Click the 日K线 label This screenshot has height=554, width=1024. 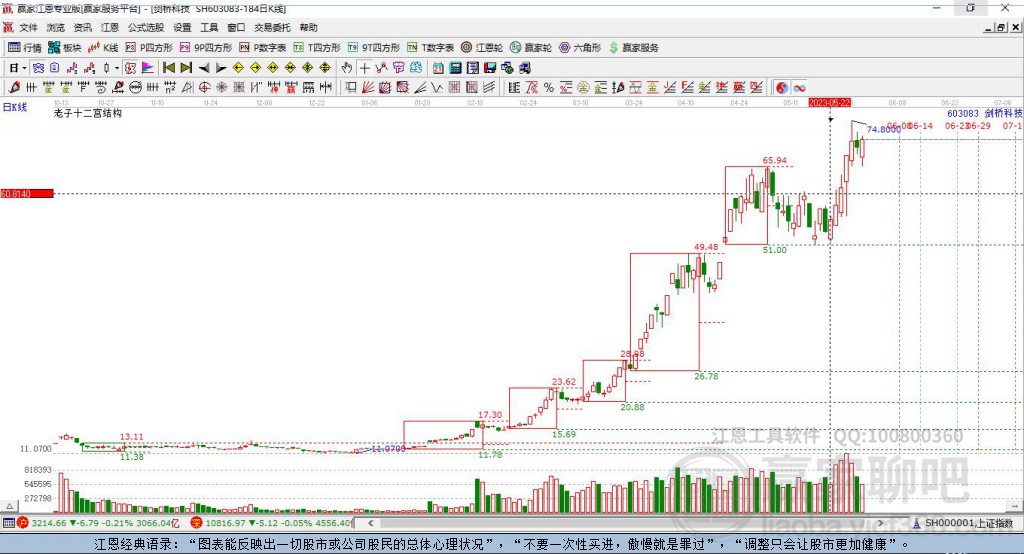point(15,107)
